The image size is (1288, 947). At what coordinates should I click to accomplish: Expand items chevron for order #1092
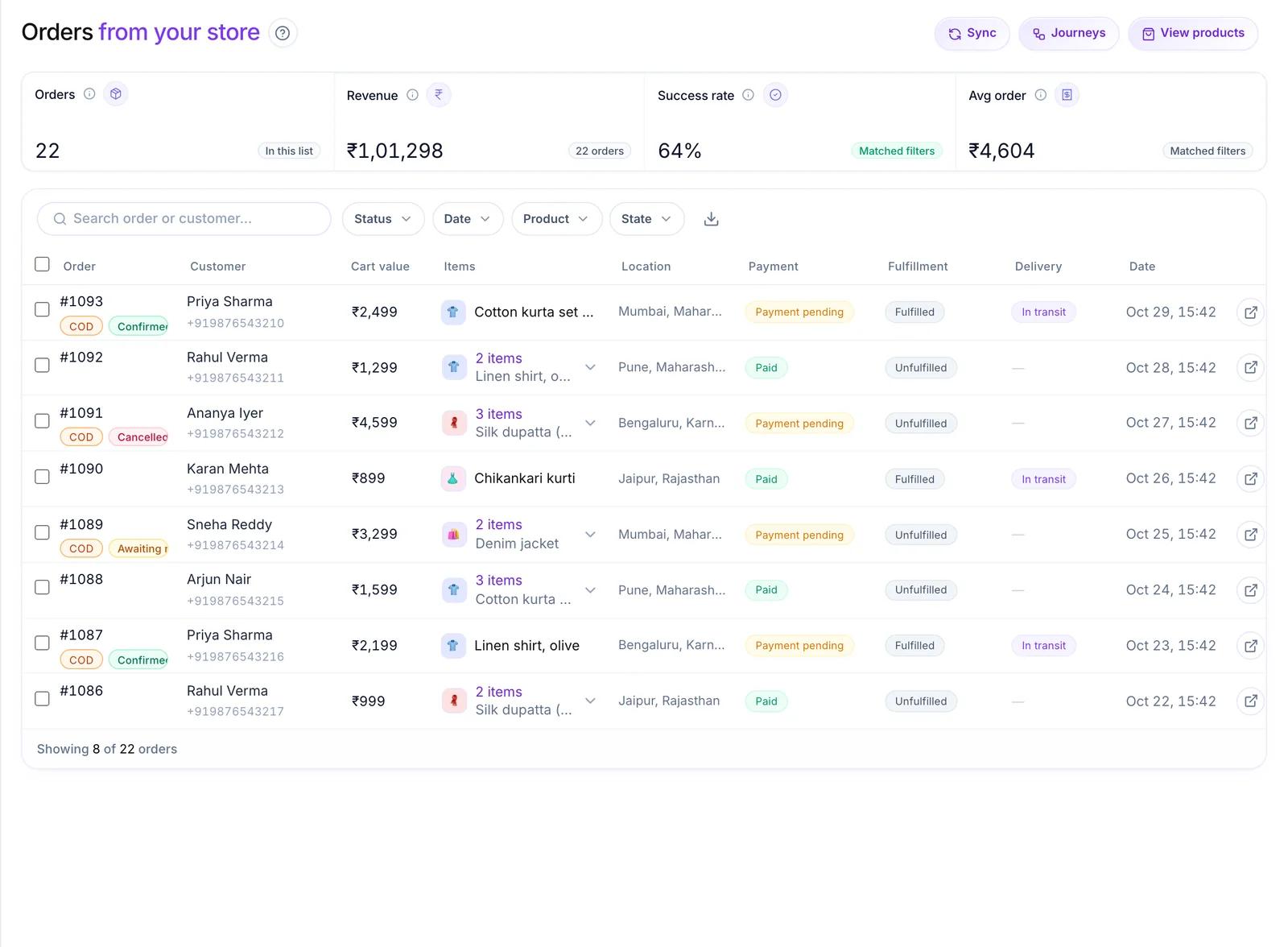590,367
